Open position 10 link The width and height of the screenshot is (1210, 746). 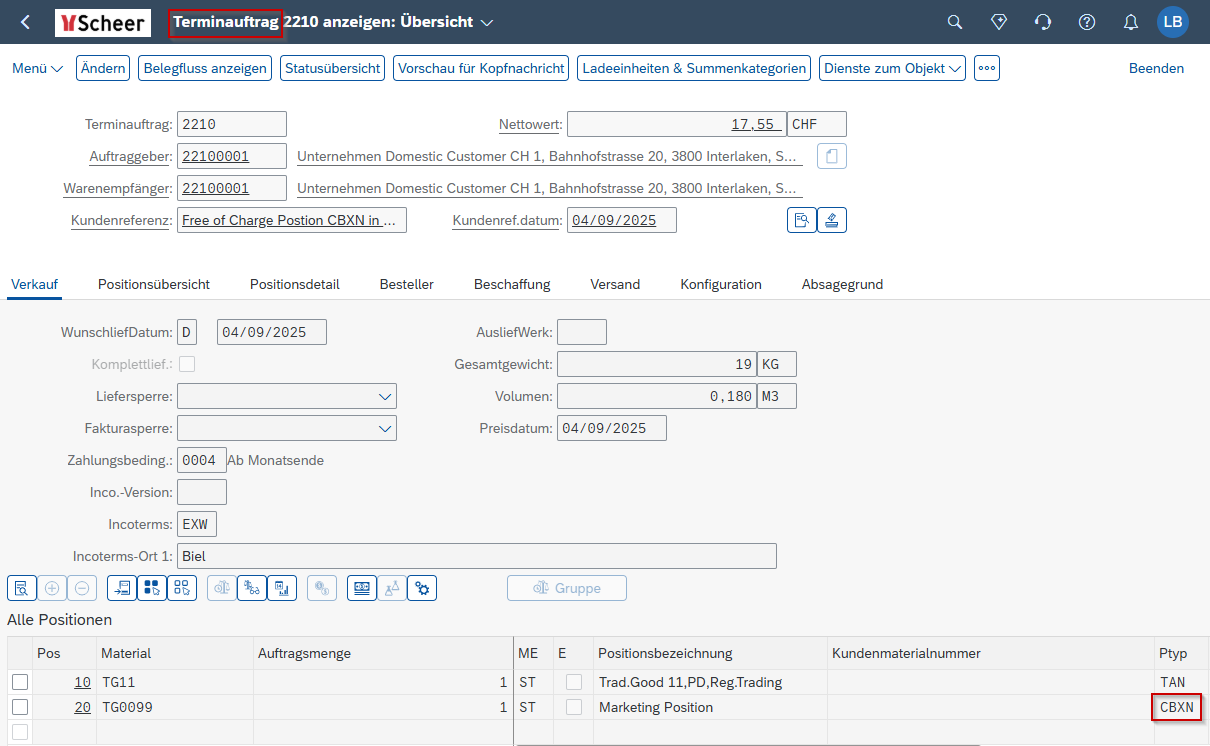(82, 682)
